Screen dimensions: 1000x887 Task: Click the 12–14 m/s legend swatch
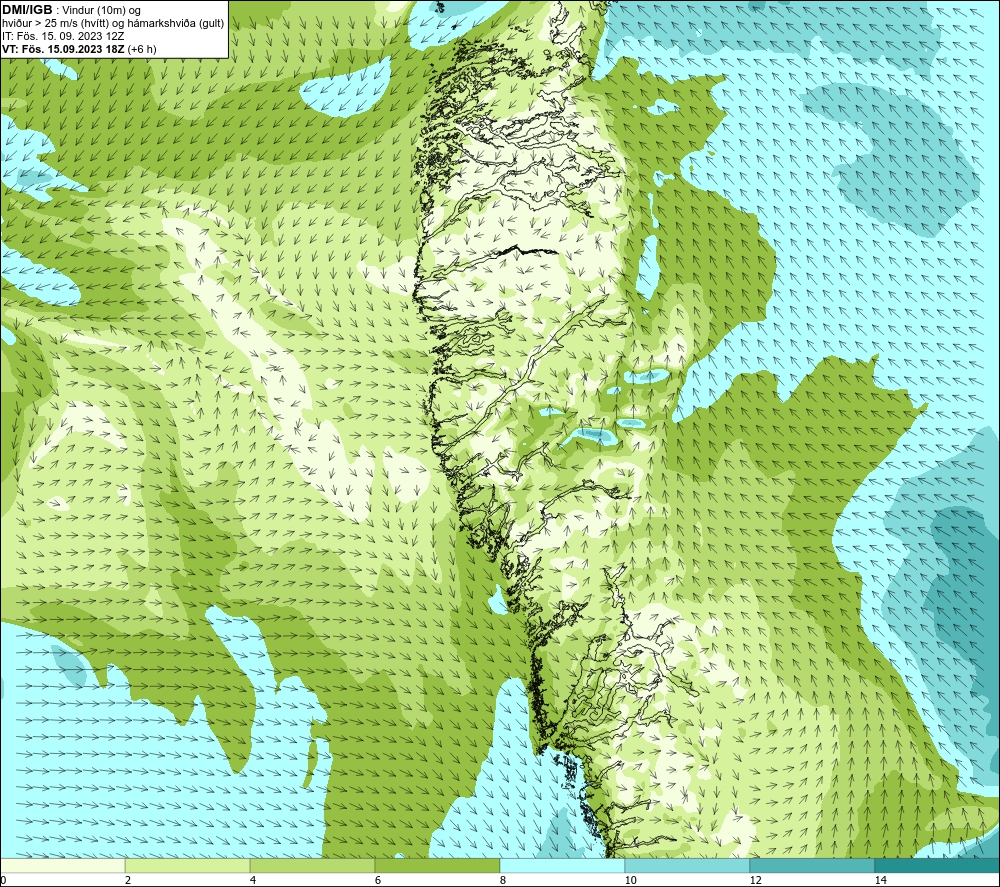(812, 865)
